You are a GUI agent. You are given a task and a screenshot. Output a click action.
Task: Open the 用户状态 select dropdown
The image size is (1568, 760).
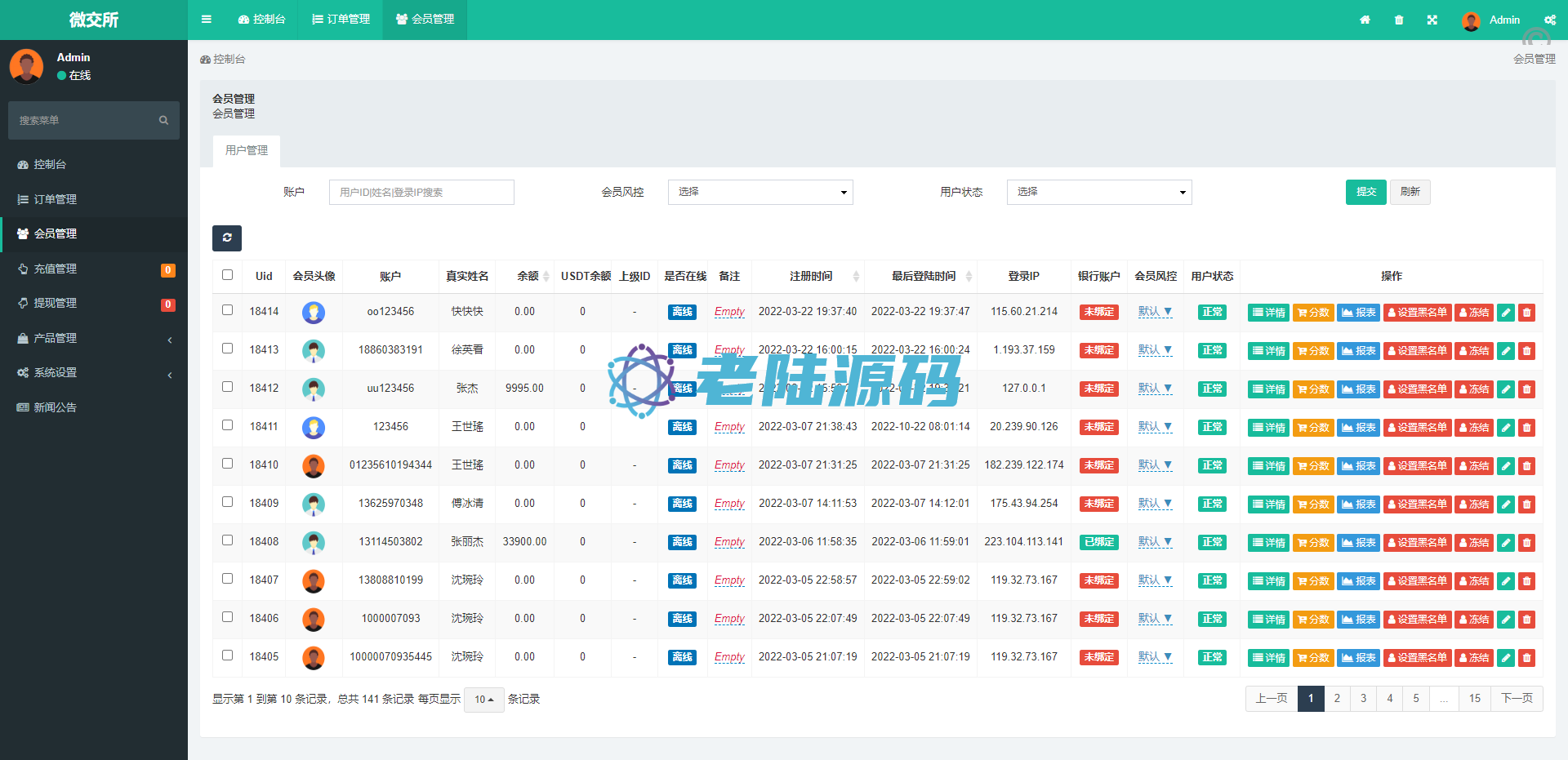(x=1098, y=192)
